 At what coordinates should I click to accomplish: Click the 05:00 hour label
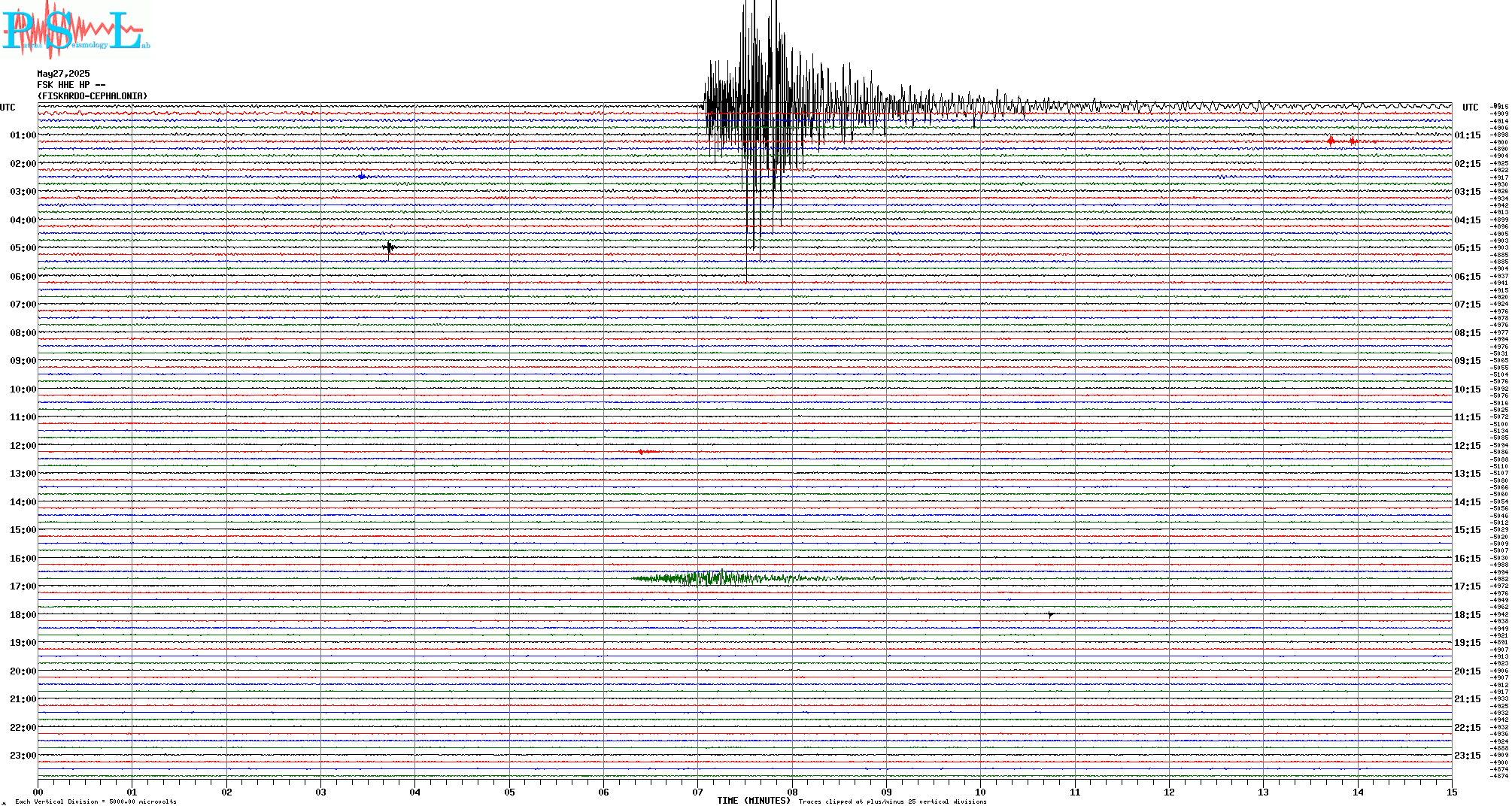pyautogui.click(x=23, y=248)
